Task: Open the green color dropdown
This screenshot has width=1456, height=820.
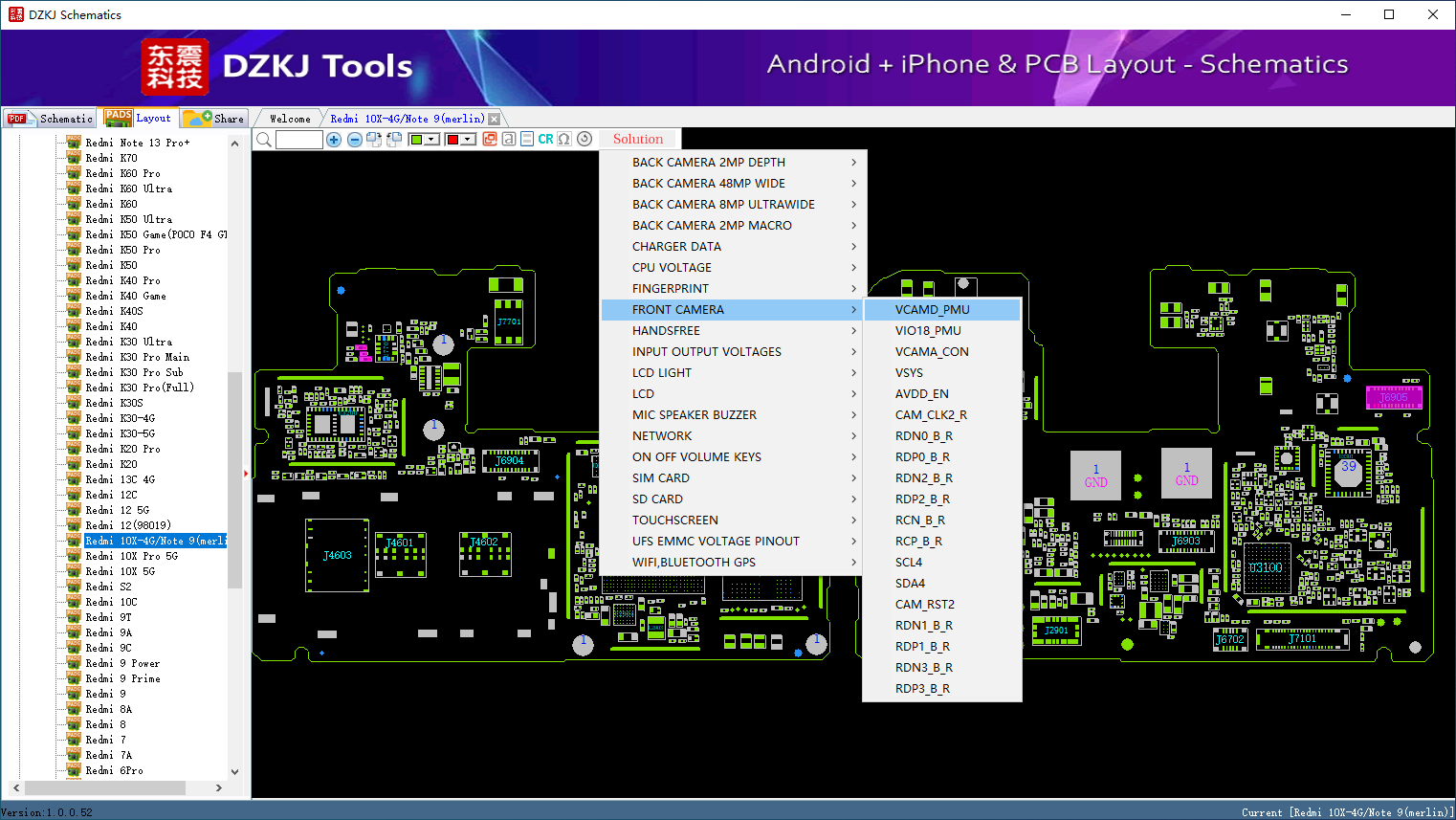Action: (432, 140)
